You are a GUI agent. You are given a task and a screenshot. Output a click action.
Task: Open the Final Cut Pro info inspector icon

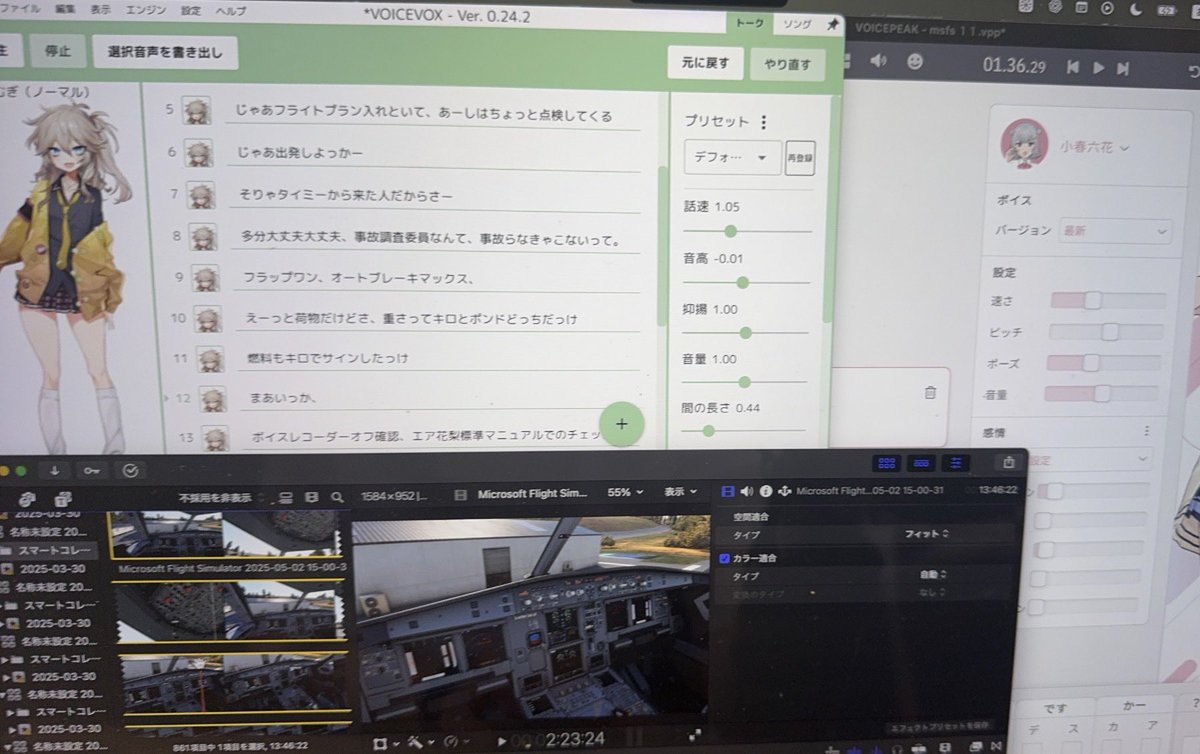(765, 491)
